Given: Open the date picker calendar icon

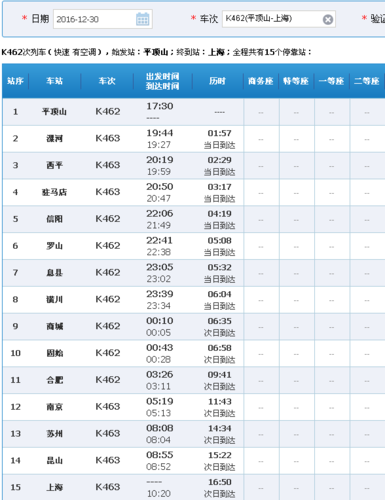Looking at the screenshot, I should click(143, 19).
